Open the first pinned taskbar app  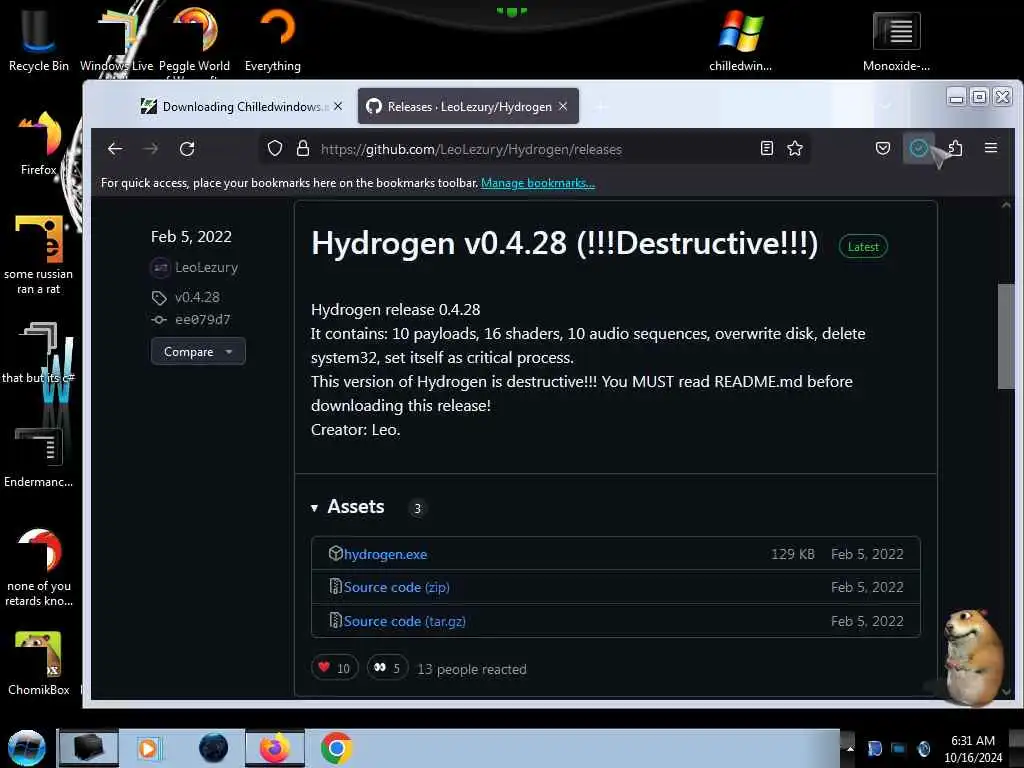pos(89,748)
